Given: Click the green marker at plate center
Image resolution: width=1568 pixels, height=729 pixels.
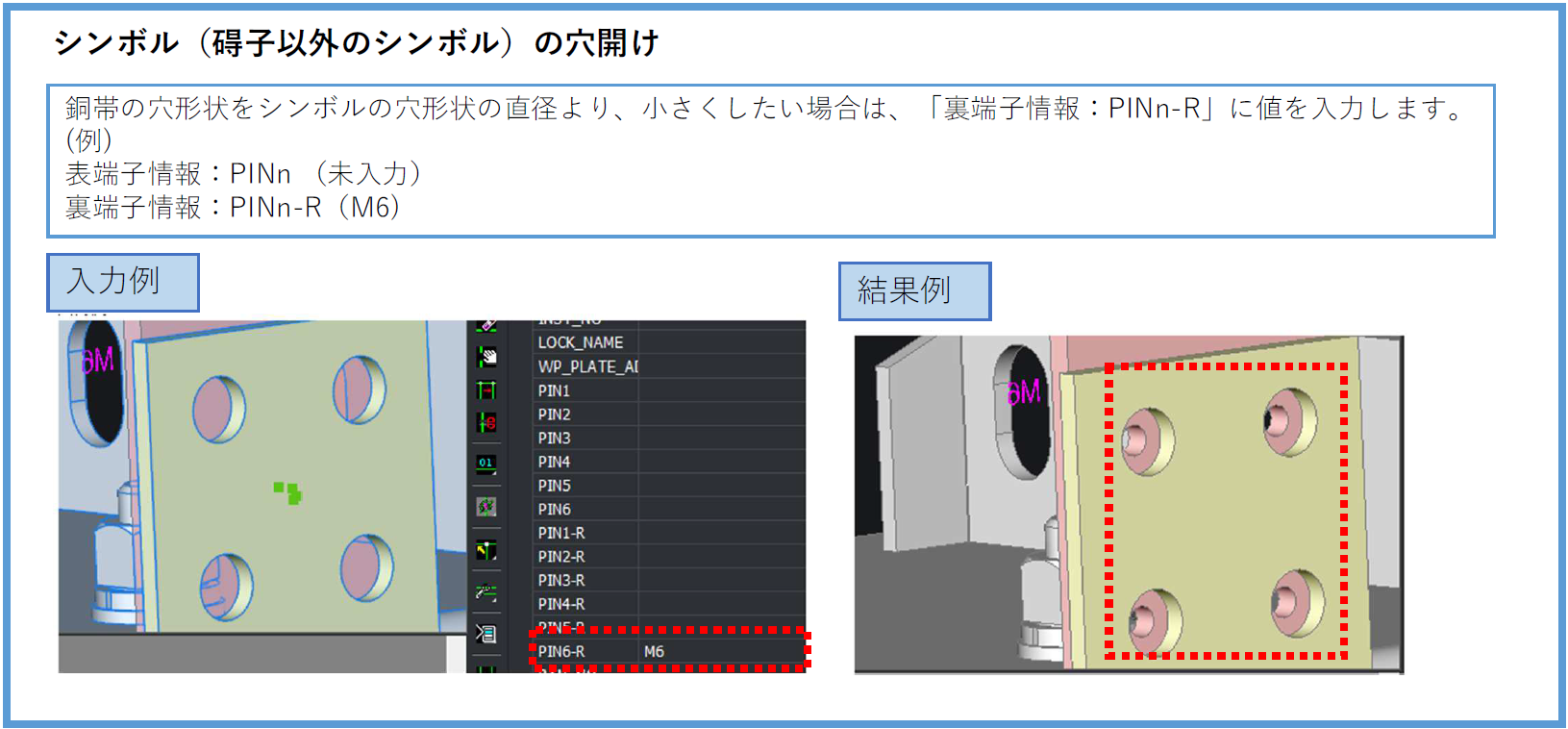Looking at the screenshot, I should tap(287, 492).
